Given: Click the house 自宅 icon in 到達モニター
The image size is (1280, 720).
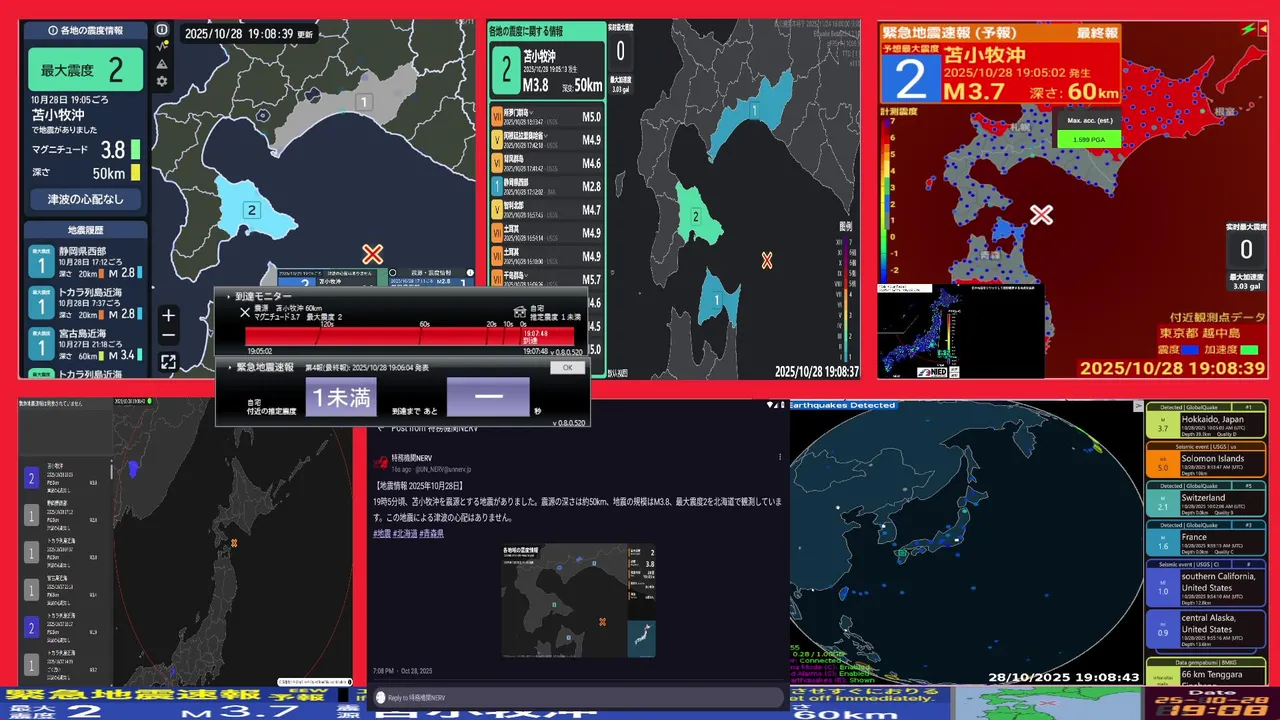Looking at the screenshot, I should tap(520, 311).
